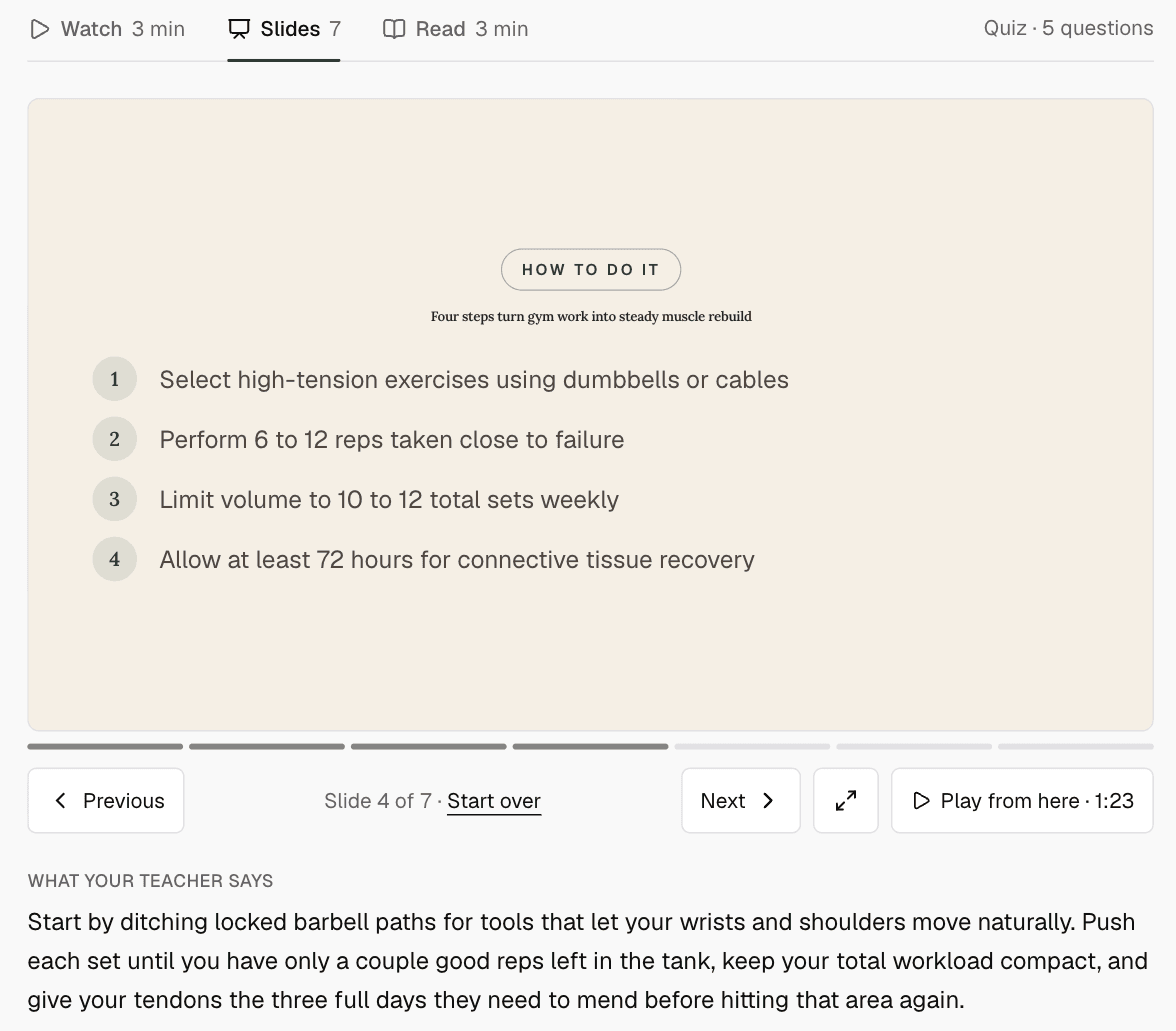Screen dimensions: 1176x1031
Task: Jump to first slide progress segment
Action: click(105, 747)
